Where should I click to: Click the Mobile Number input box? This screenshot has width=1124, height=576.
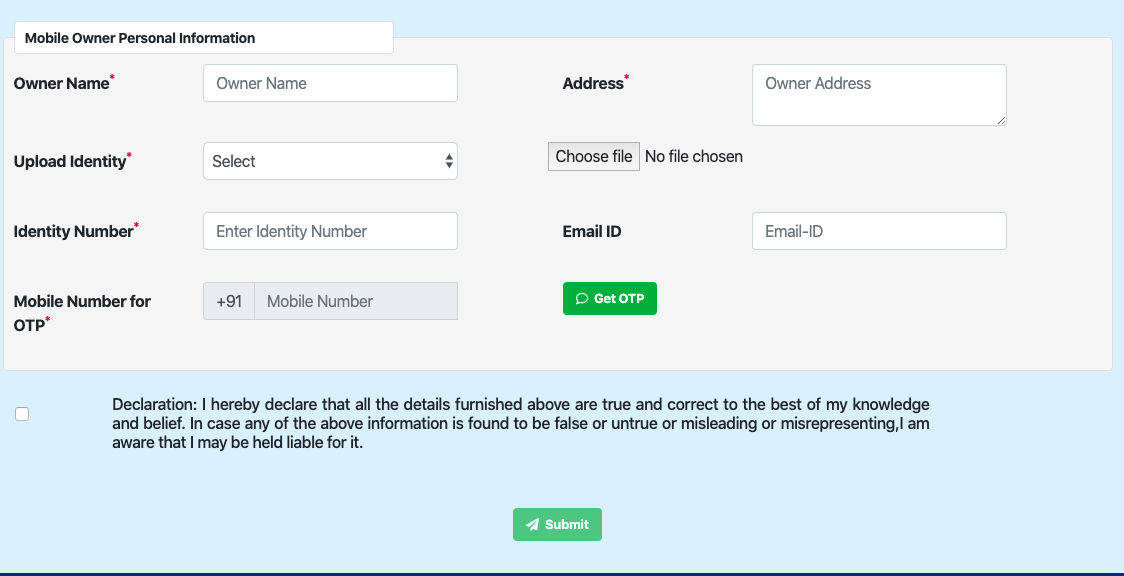356,301
